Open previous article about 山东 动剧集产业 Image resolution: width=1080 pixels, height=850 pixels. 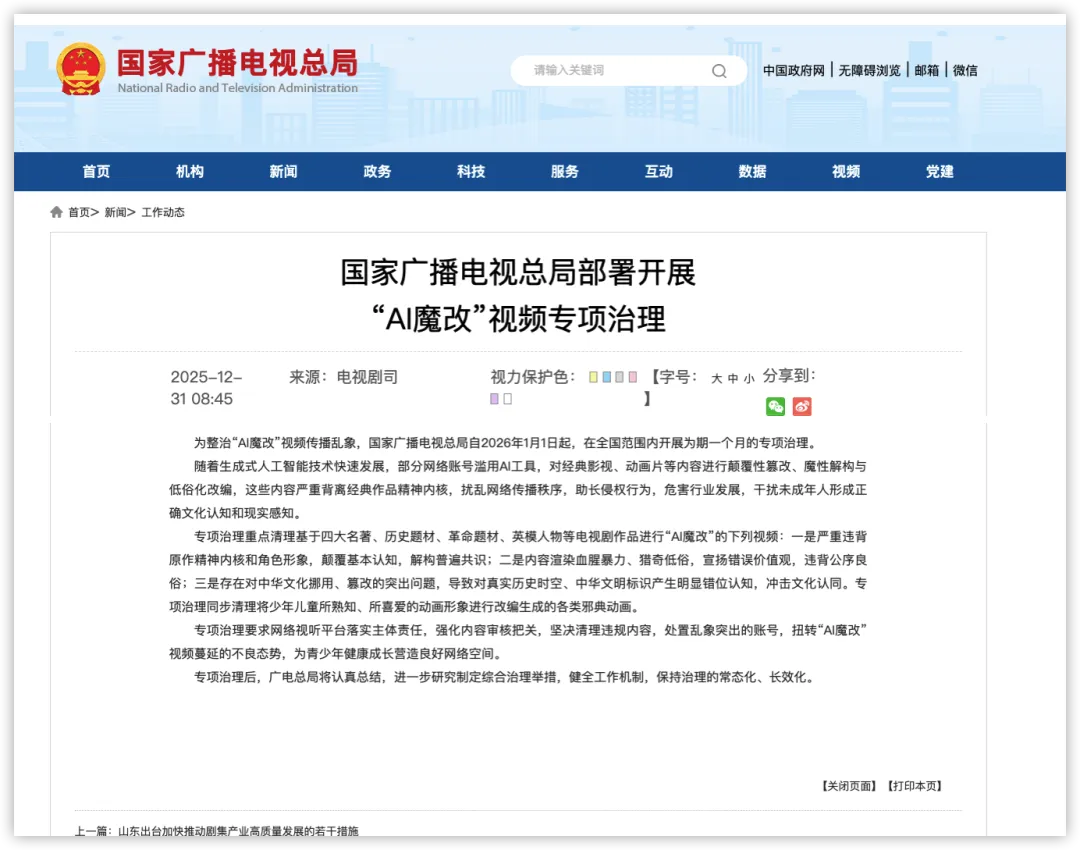238,831
